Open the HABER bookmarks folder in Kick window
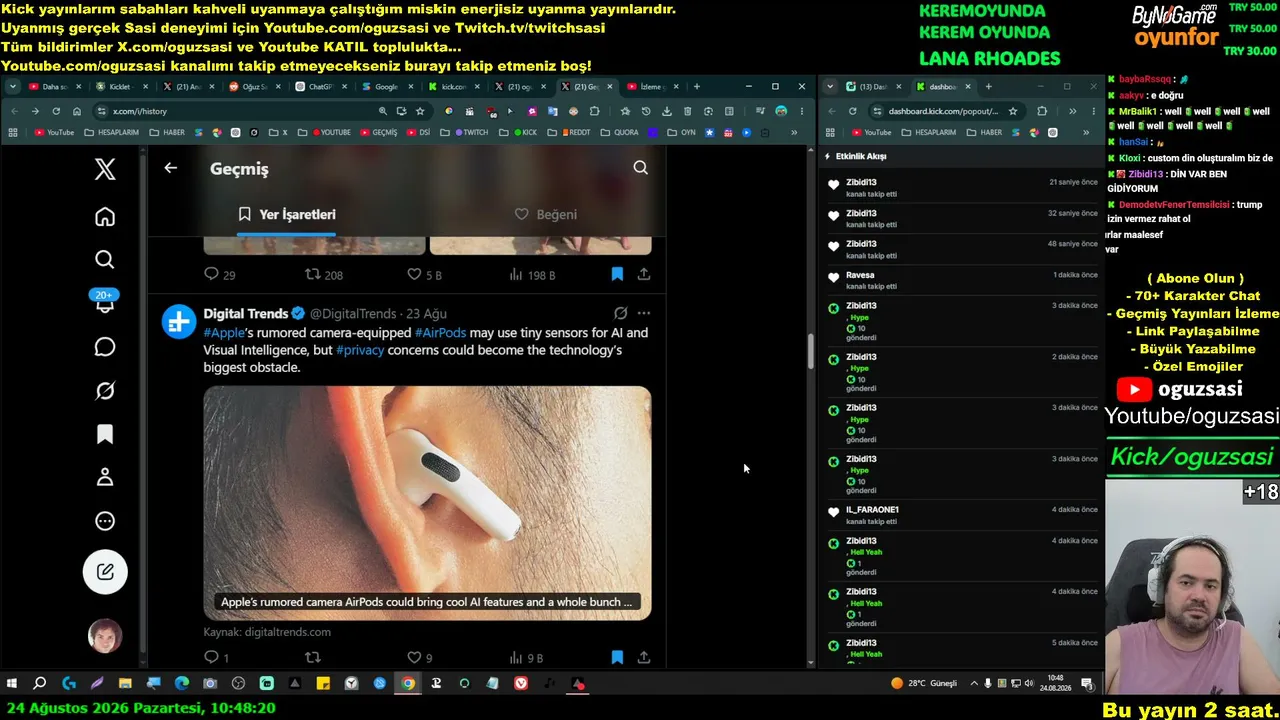The height and width of the screenshot is (720, 1280). pos(985,132)
